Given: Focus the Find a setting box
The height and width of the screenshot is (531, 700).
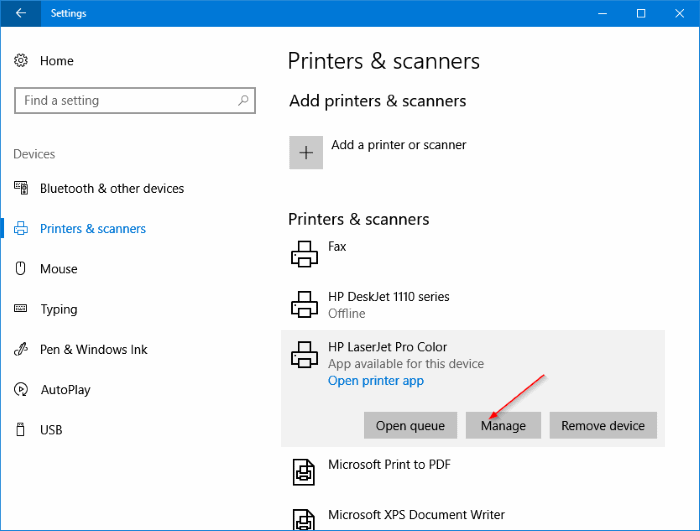Looking at the screenshot, I should click(135, 100).
